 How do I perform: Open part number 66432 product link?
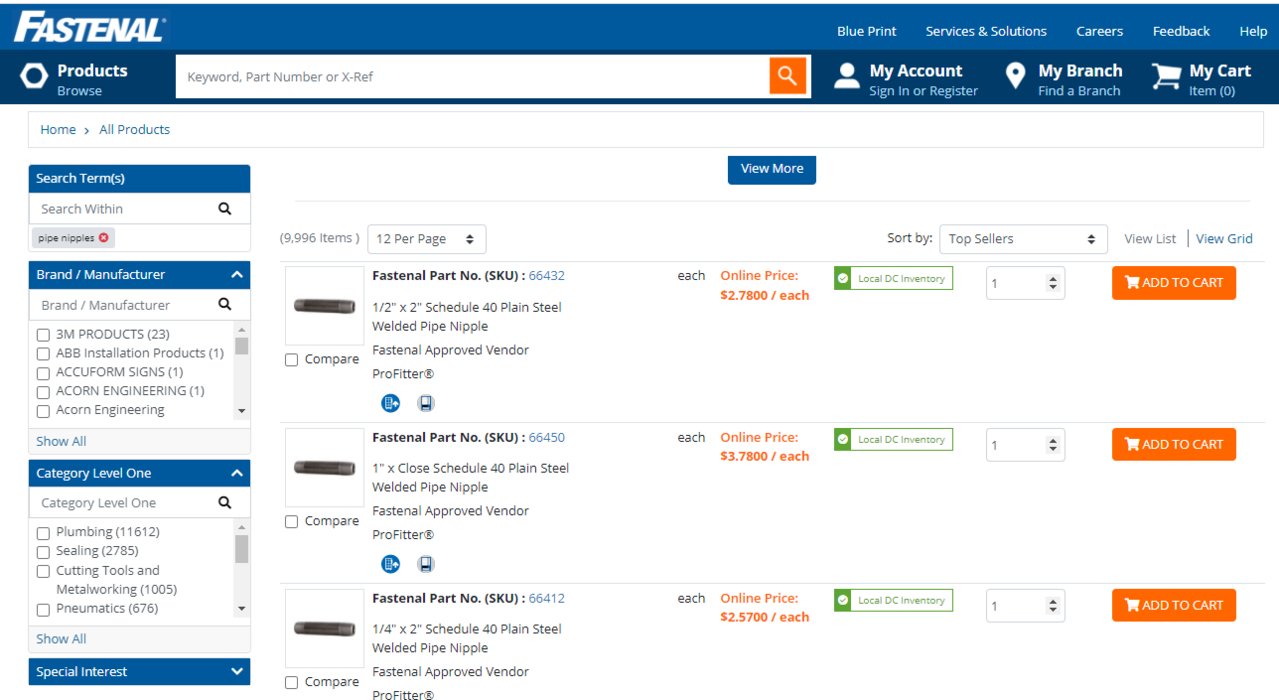click(547, 276)
